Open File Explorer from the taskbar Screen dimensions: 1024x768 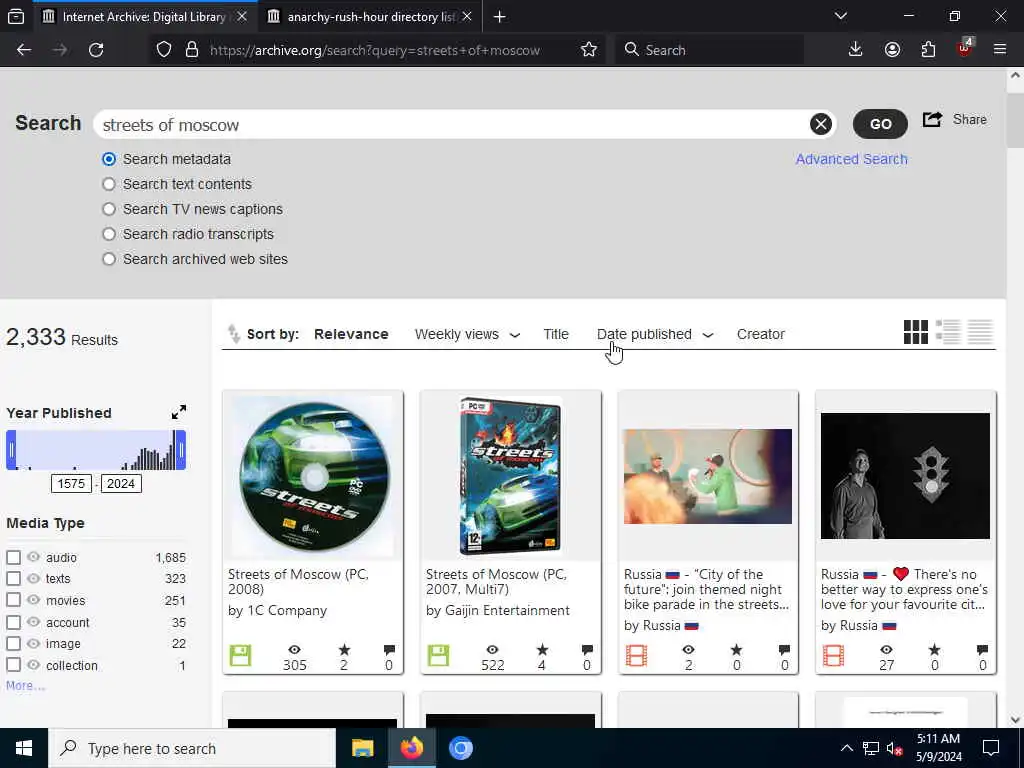362,748
